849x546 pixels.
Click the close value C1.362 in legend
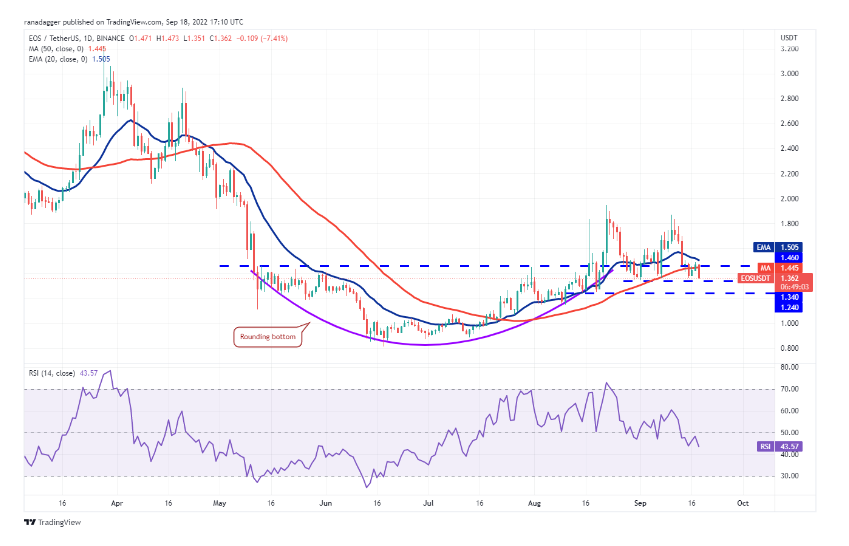(220, 38)
